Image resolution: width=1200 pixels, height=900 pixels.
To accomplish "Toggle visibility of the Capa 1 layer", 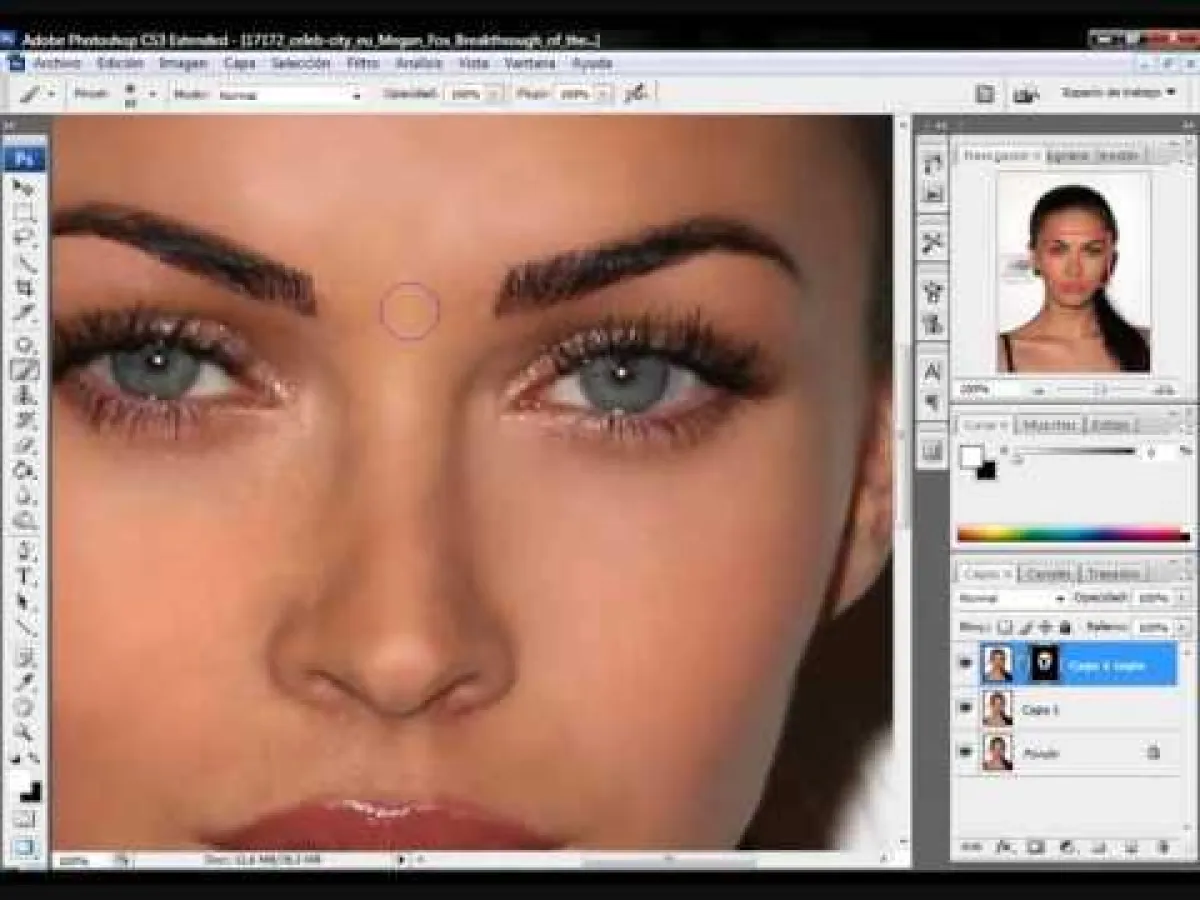I will [966, 708].
